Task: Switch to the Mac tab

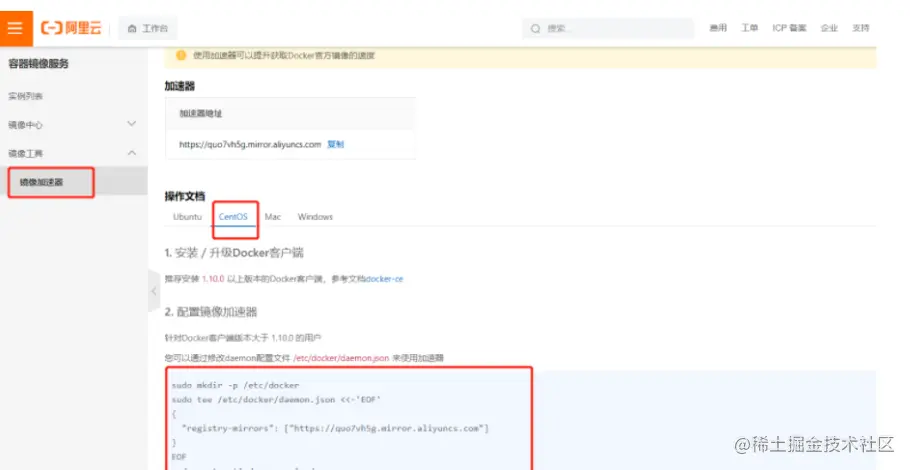Action: (273, 216)
